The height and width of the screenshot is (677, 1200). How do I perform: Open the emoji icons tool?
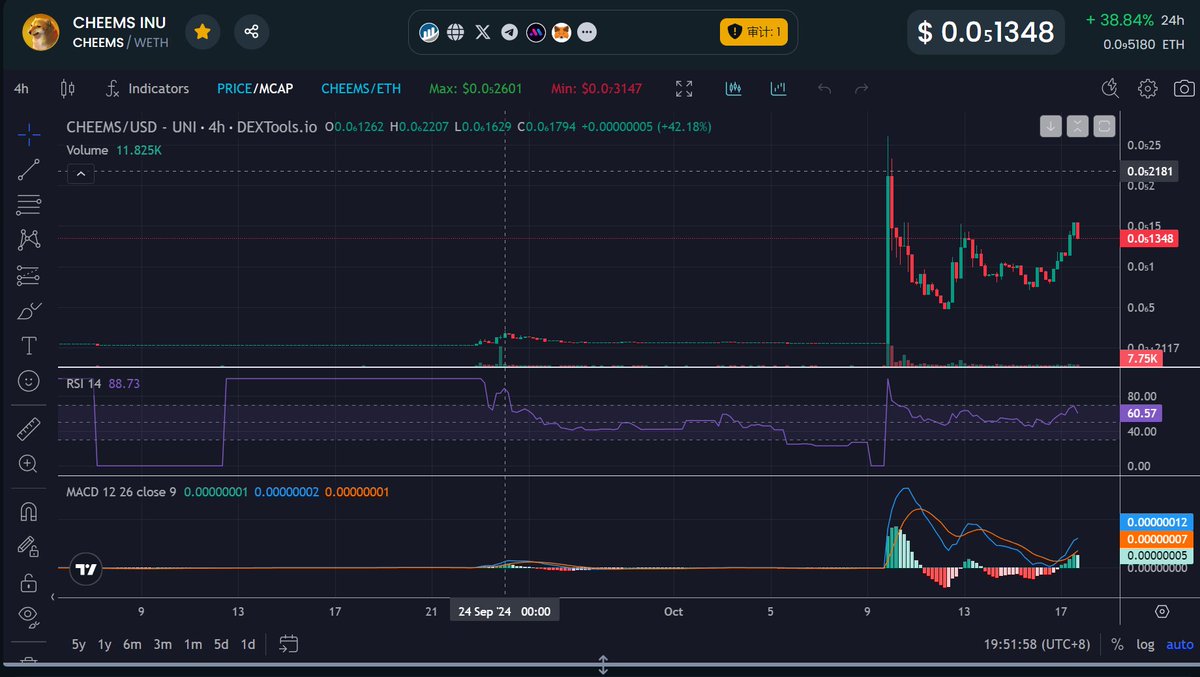pyautogui.click(x=28, y=381)
